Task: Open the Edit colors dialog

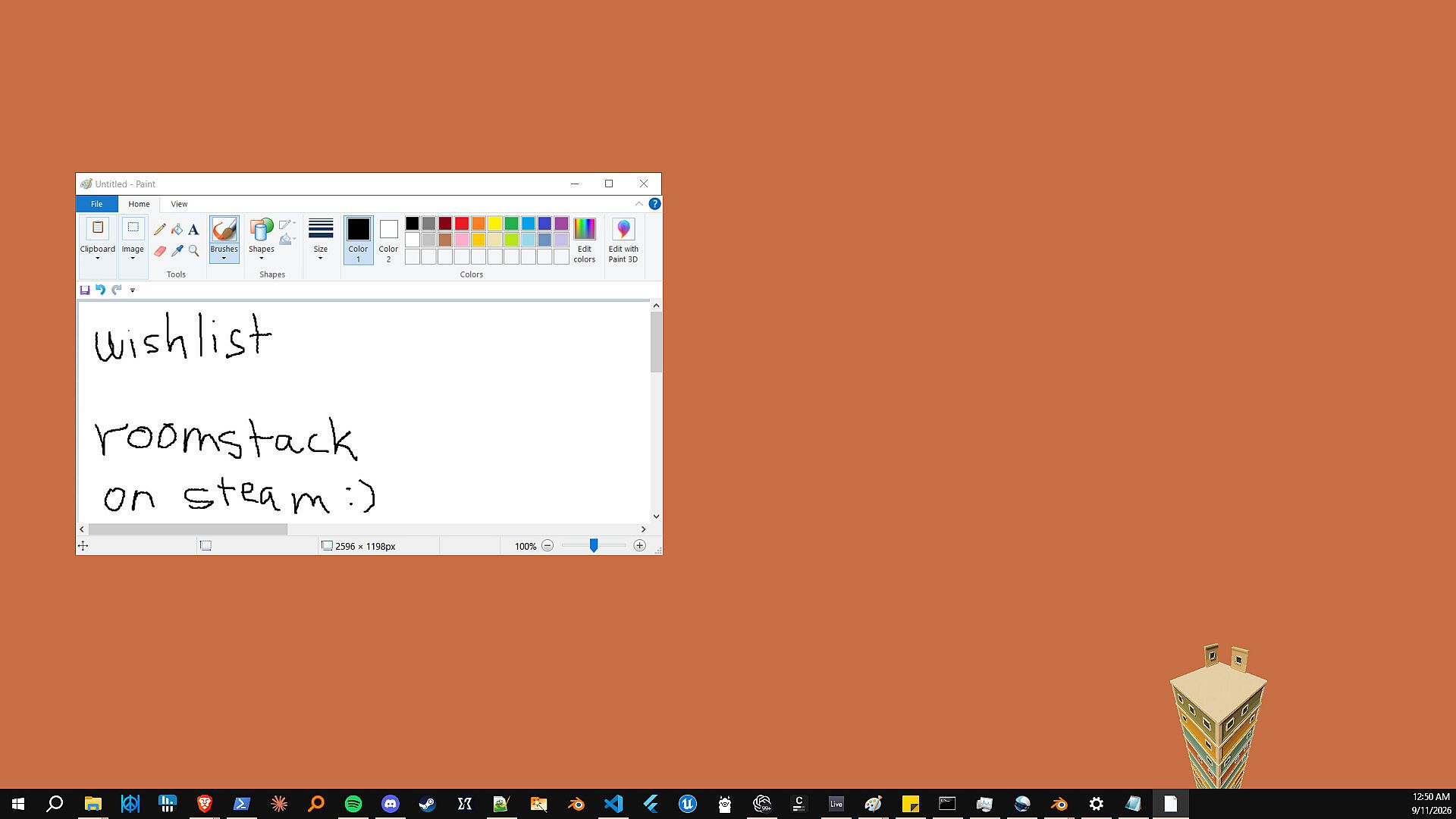Action: [x=584, y=240]
